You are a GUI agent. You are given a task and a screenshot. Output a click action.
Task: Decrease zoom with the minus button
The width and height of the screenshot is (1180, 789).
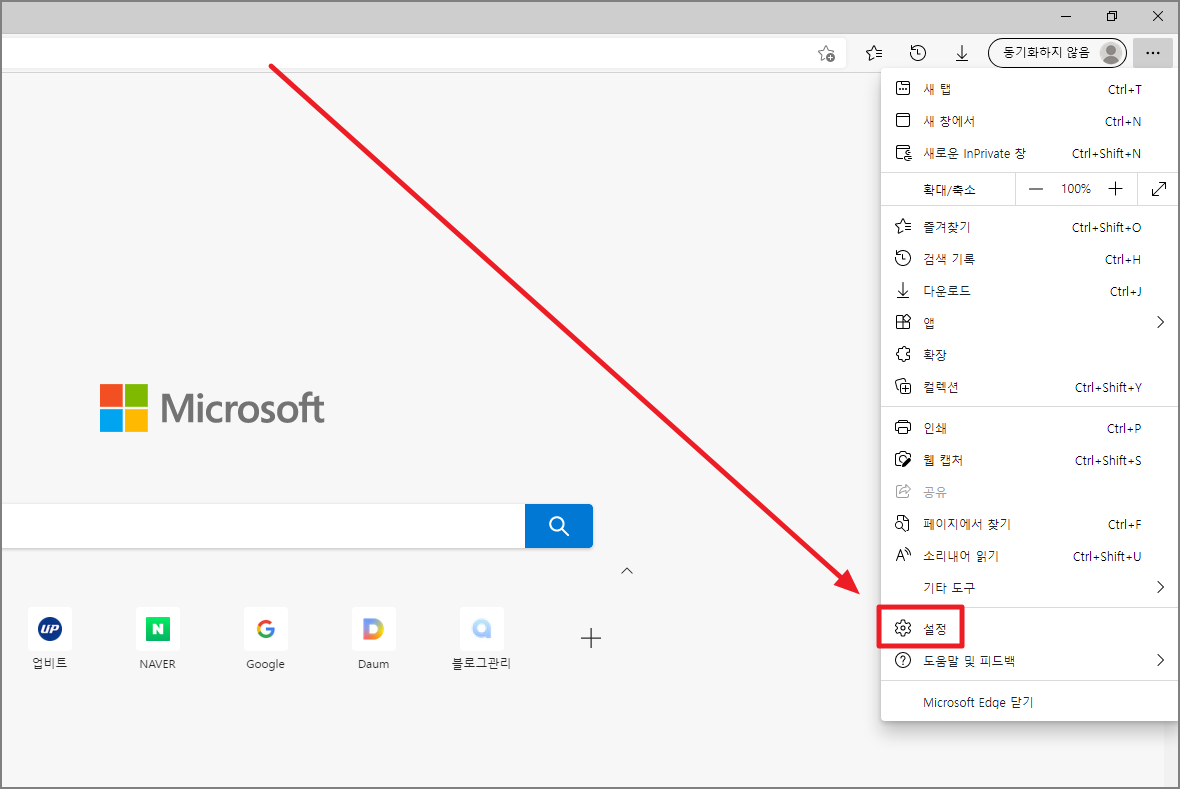pyautogui.click(x=1036, y=189)
